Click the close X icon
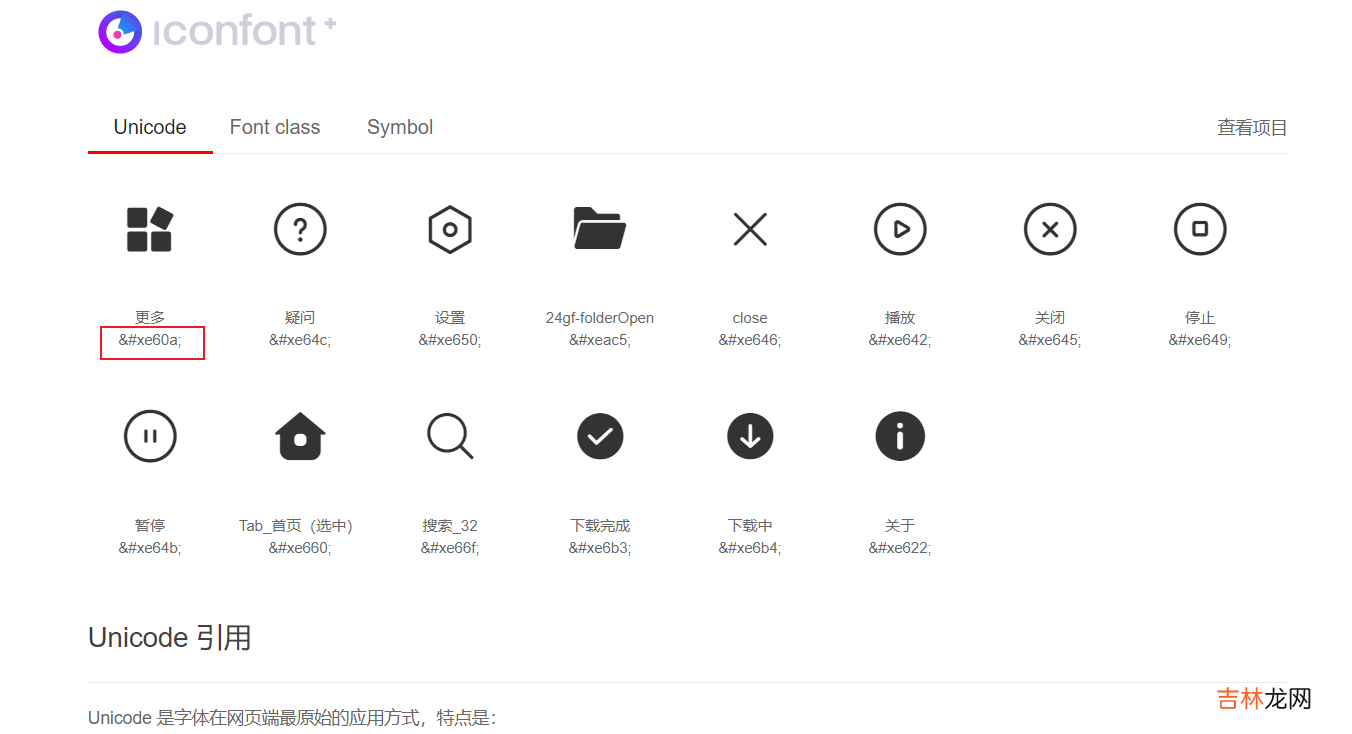This screenshot has height=734, width=1352. [750, 229]
